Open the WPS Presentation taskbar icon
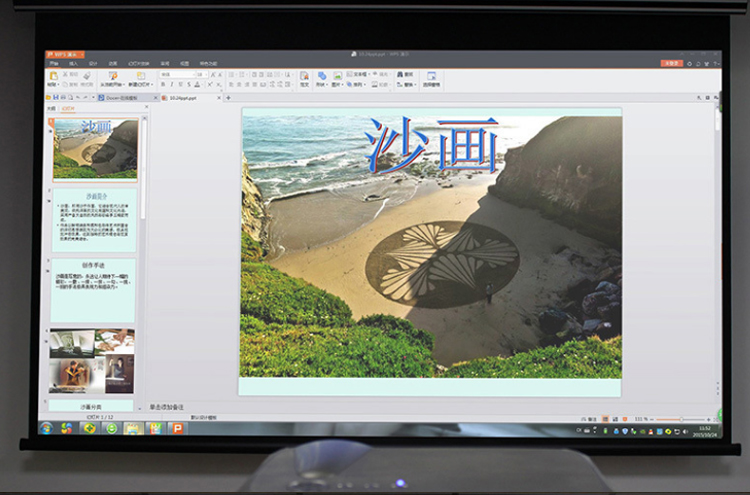 point(178,428)
